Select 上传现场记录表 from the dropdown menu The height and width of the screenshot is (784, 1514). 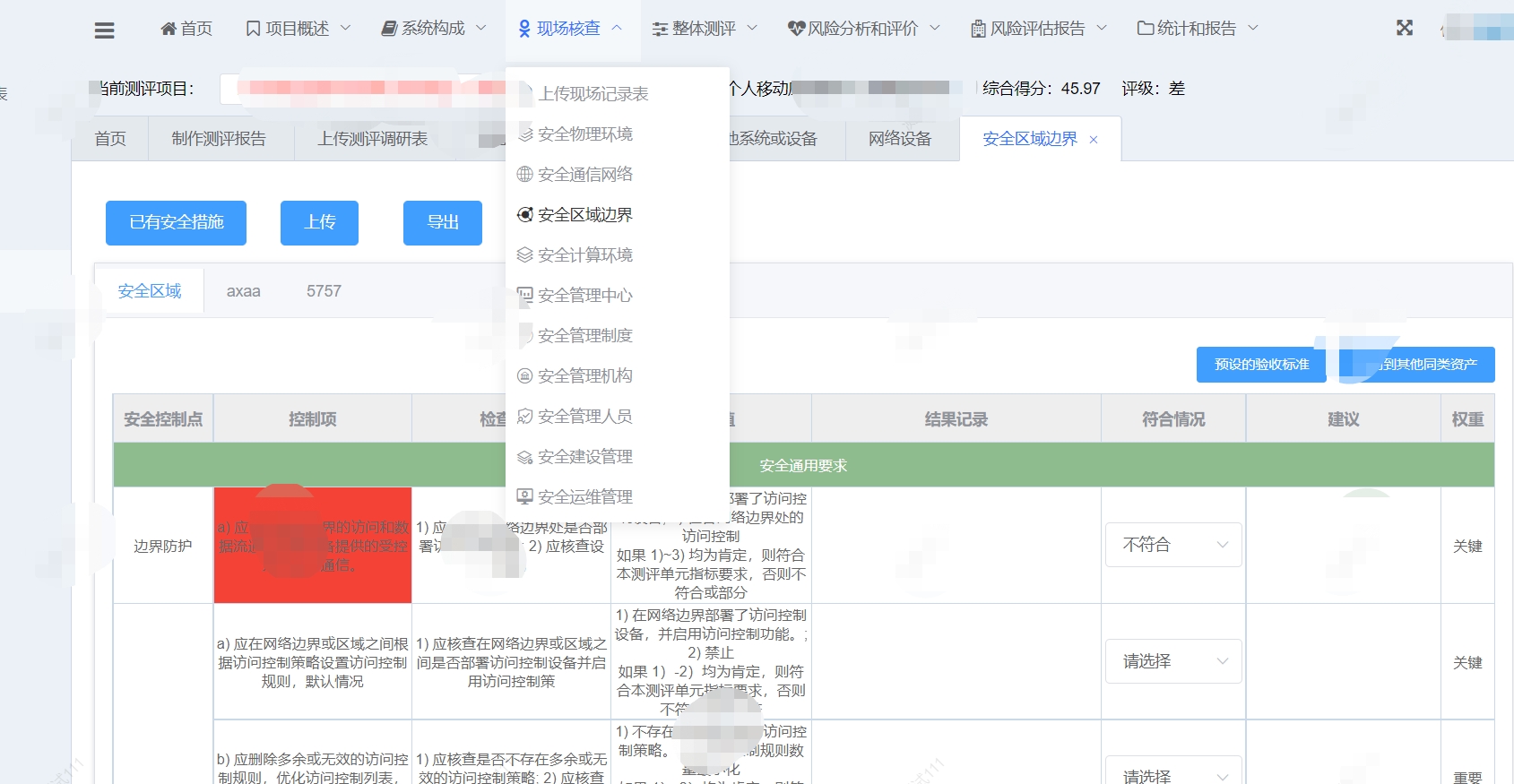pyautogui.click(x=618, y=94)
